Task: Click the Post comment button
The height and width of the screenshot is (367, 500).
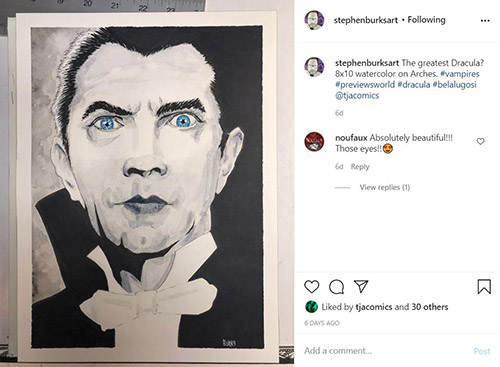Action: (482, 351)
